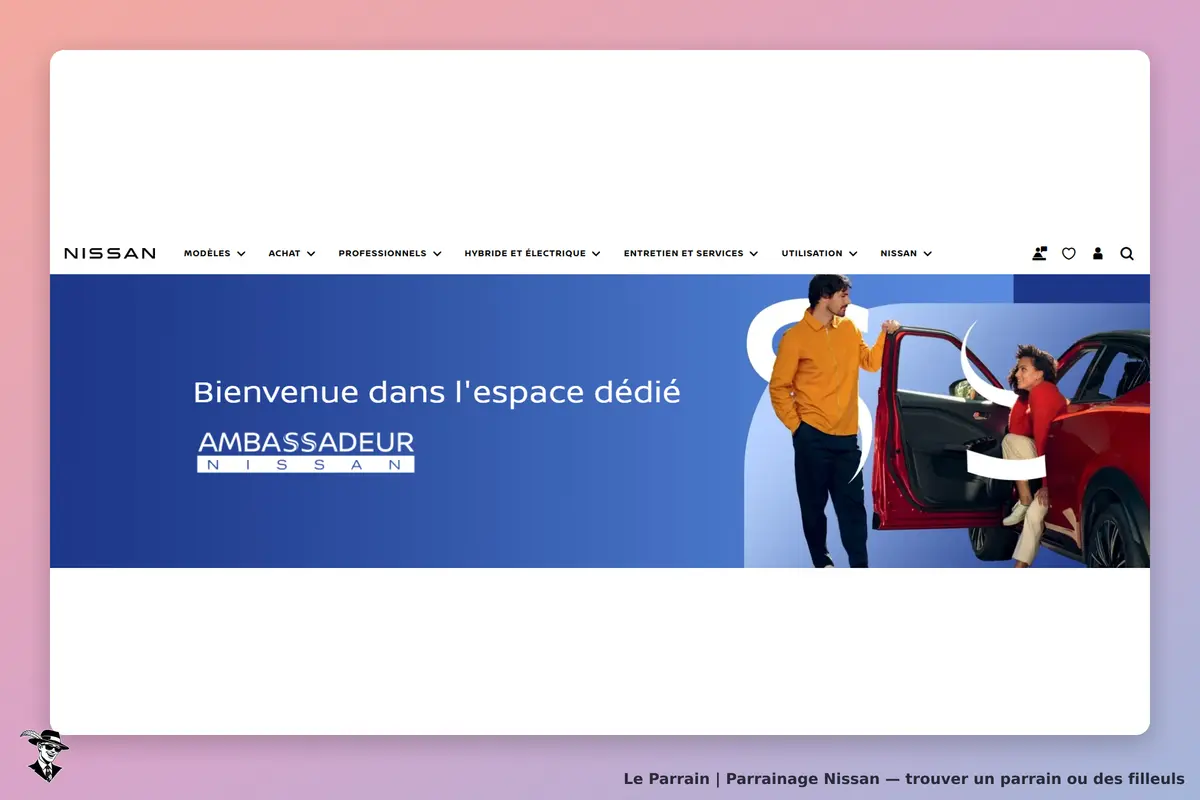Click the Le Parrain mascot logo with hat
This screenshot has width=1200, height=800.
(43, 755)
